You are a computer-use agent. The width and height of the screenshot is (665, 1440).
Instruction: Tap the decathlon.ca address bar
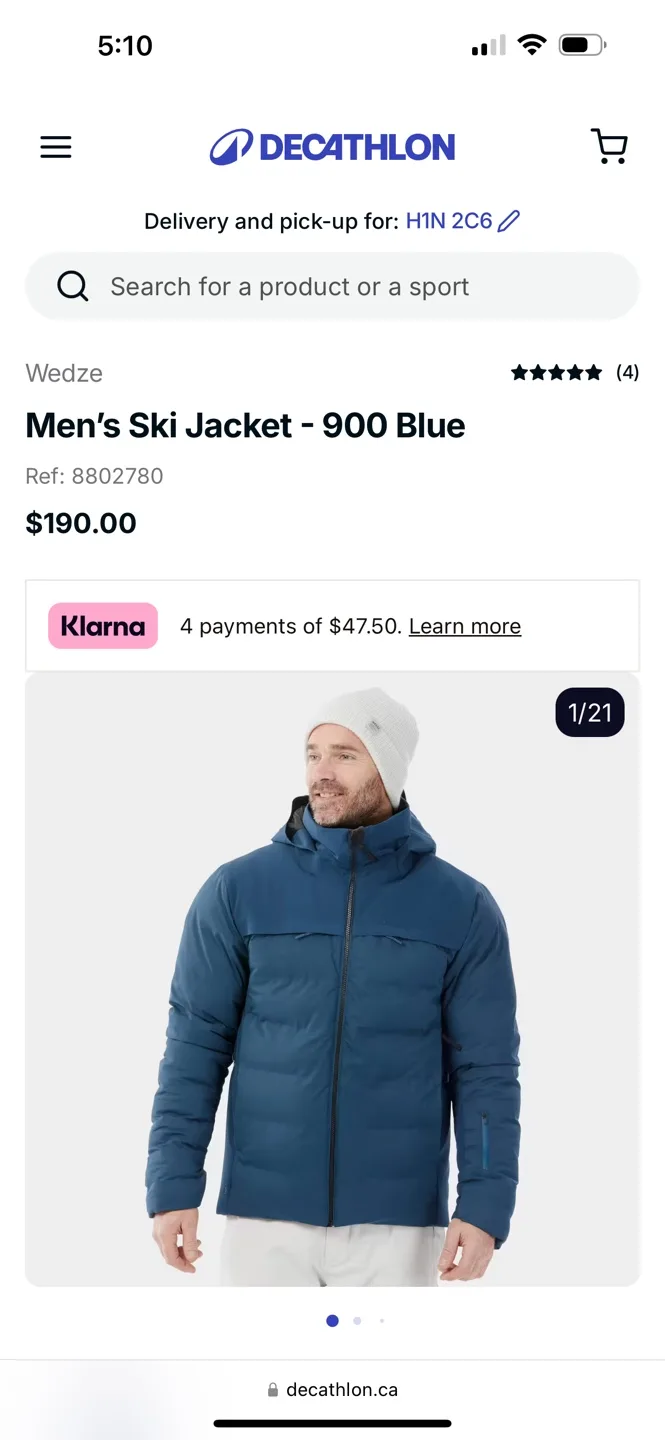pyautogui.click(x=332, y=1390)
